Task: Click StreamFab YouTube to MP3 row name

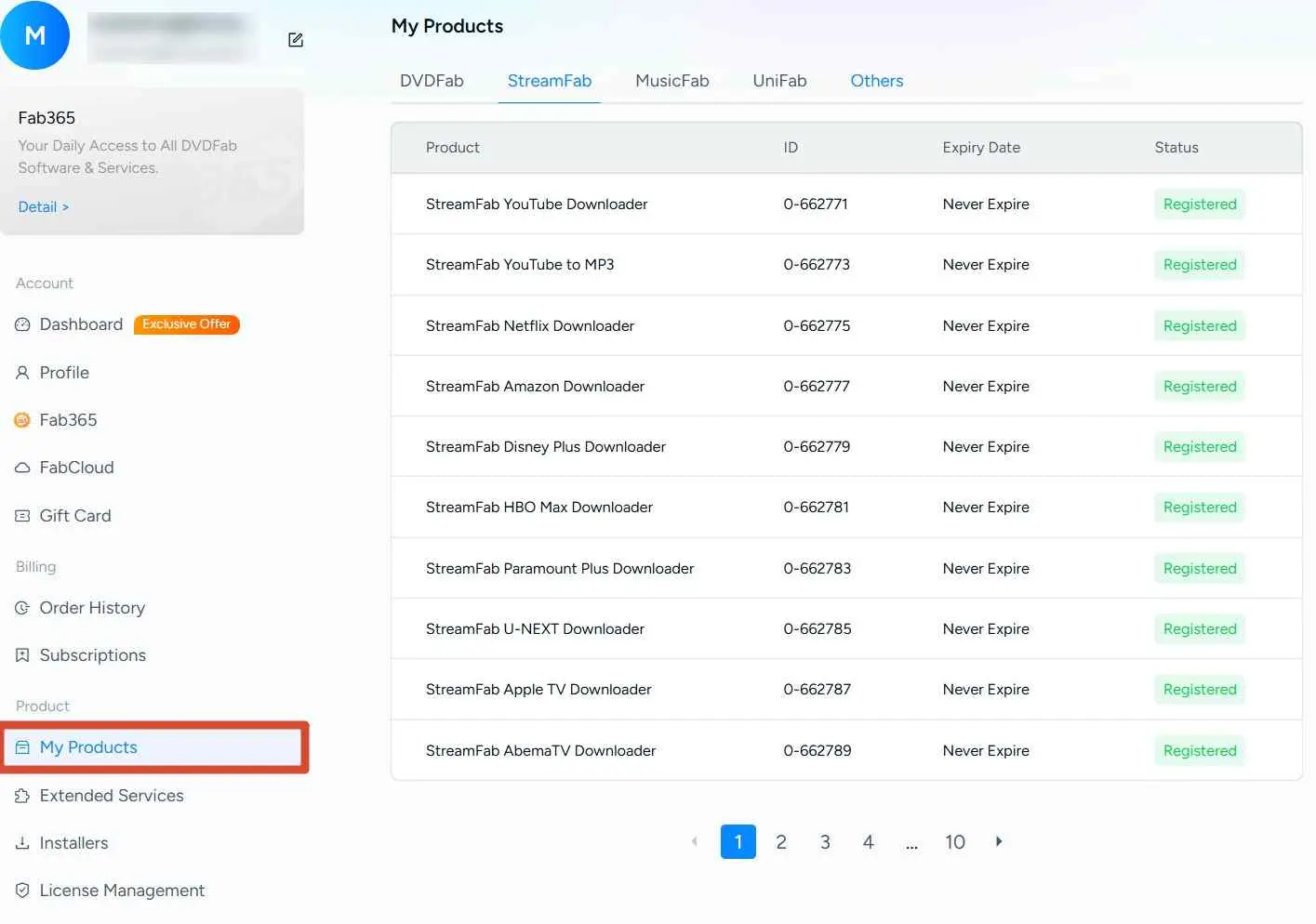Action: pyautogui.click(x=520, y=264)
